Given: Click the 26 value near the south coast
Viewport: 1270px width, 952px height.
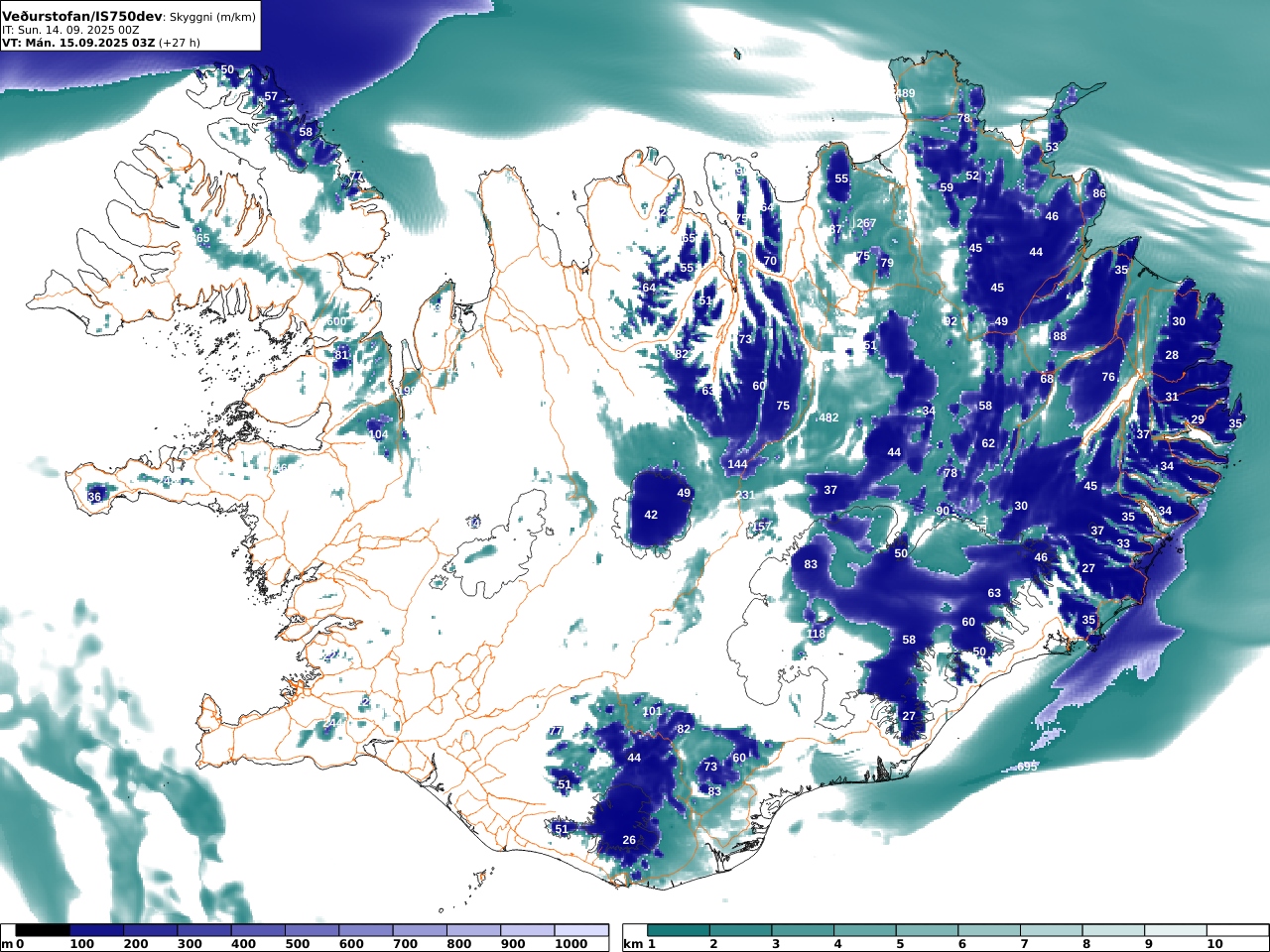Looking at the screenshot, I should (628, 840).
